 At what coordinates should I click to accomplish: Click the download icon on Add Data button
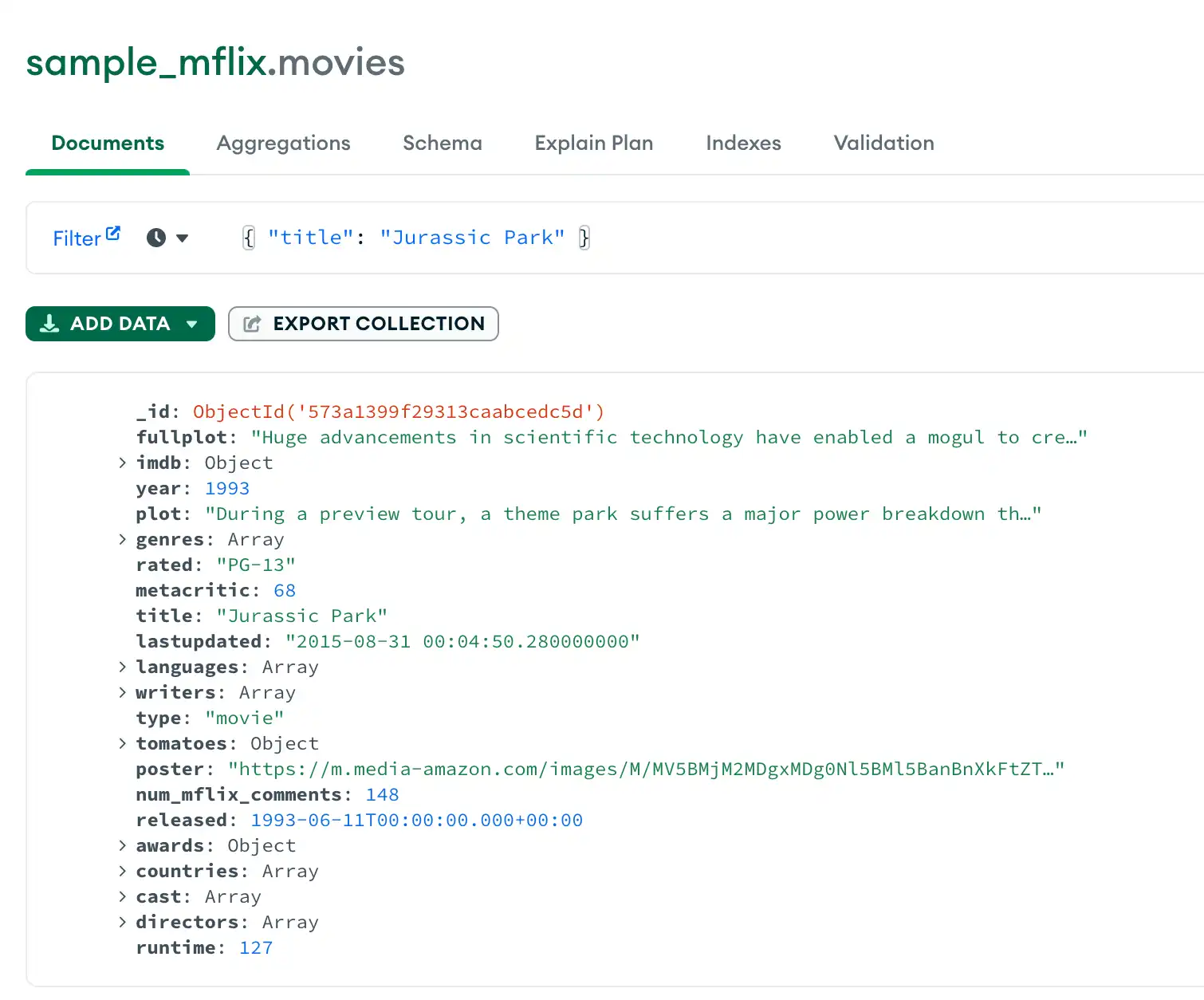(x=50, y=324)
